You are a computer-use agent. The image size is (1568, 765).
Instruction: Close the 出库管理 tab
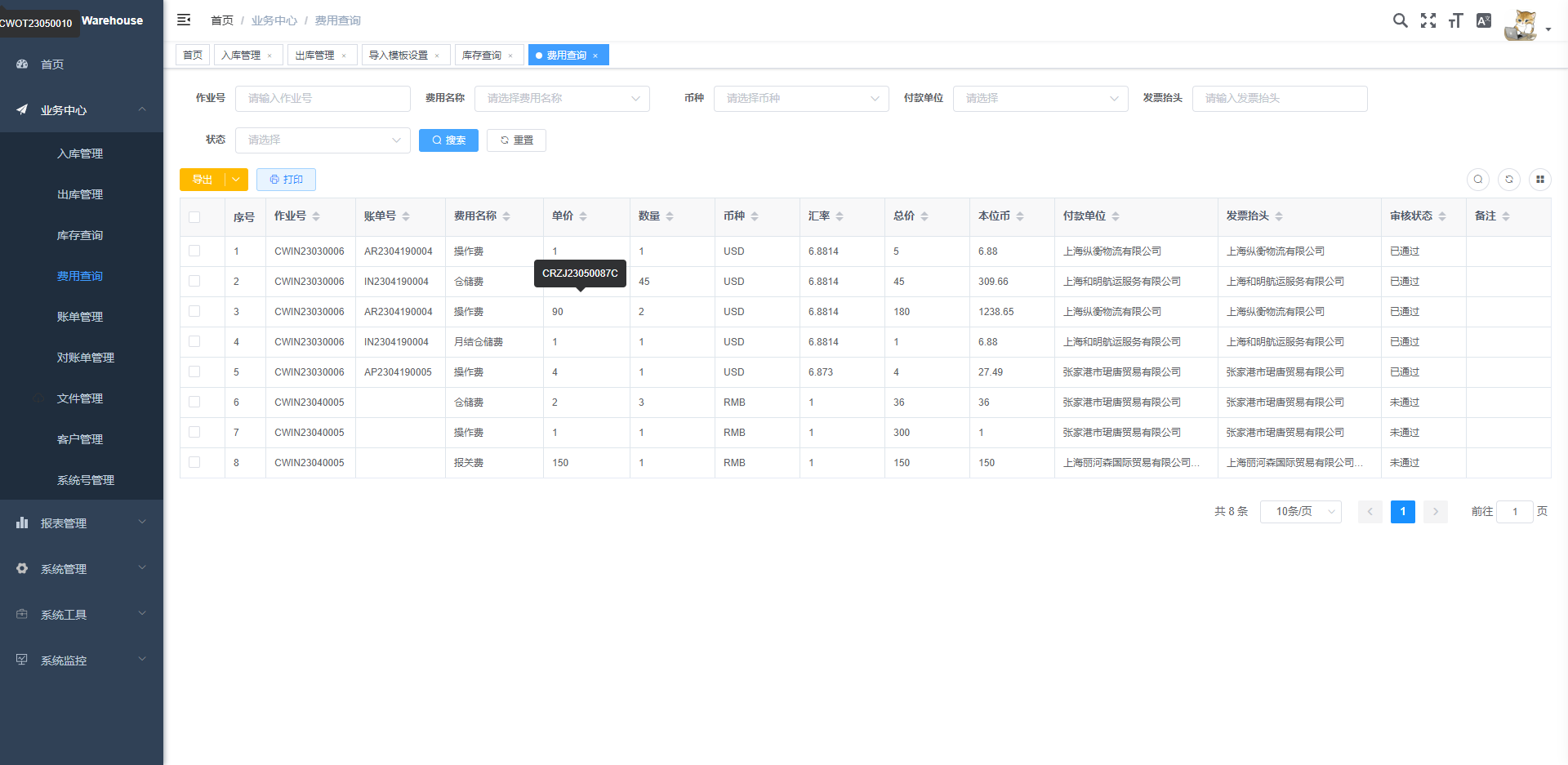344,56
